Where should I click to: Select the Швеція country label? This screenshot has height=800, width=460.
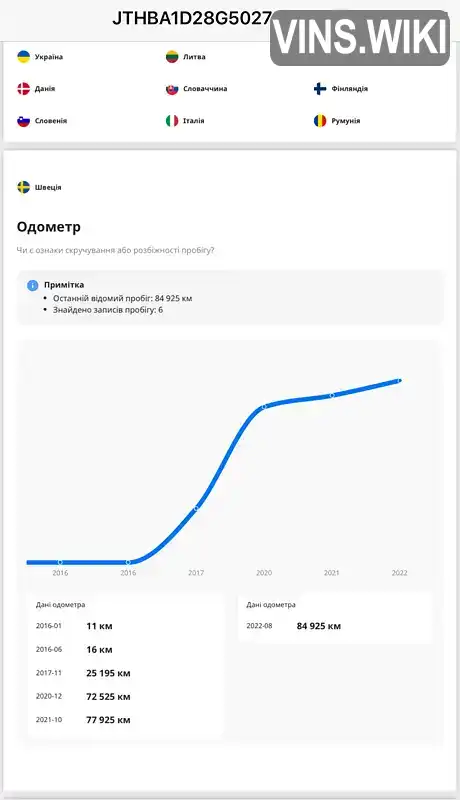[x=48, y=187]
